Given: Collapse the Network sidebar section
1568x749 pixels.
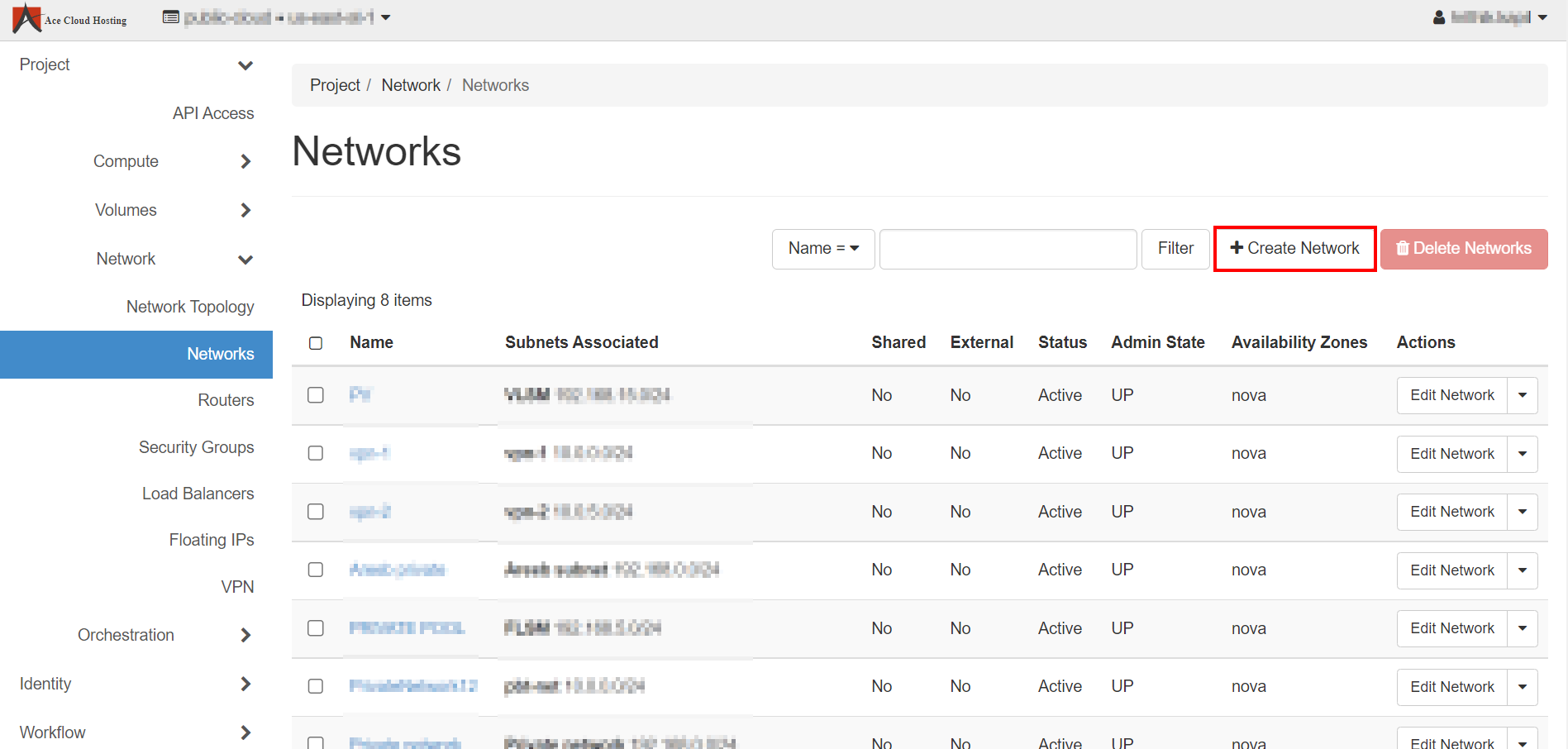Looking at the screenshot, I should [x=245, y=260].
